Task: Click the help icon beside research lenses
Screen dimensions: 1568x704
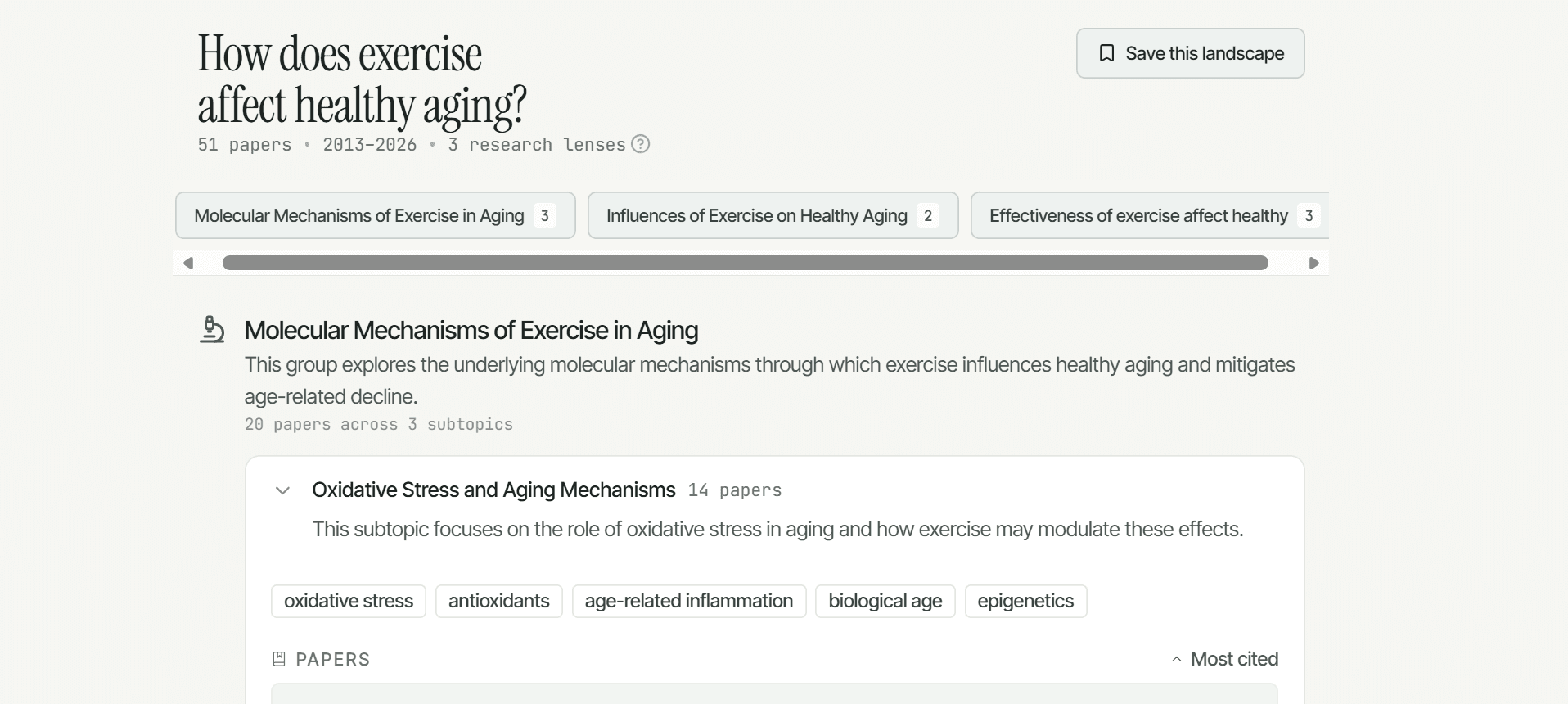Action: click(641, 144)
